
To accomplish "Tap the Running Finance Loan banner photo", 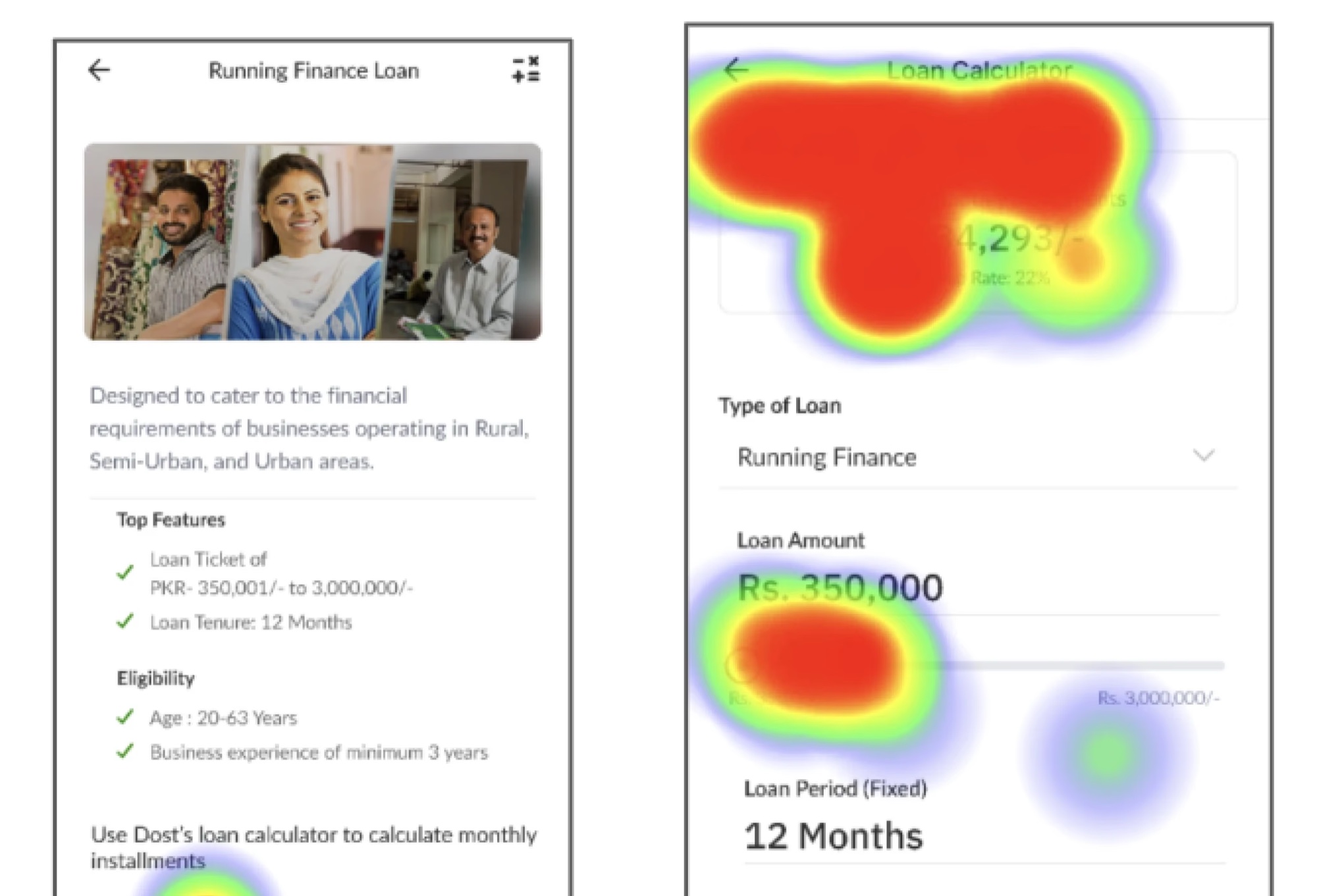I will 313,242.
